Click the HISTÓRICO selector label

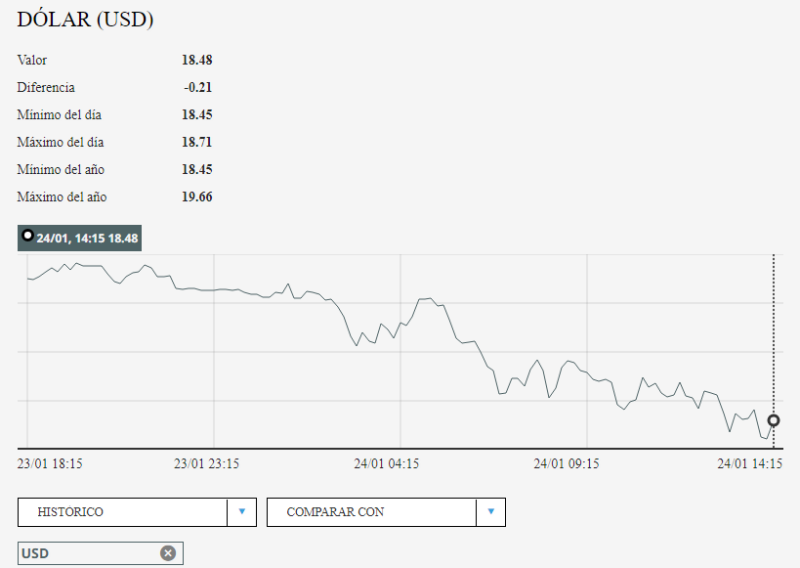(70, 512)
